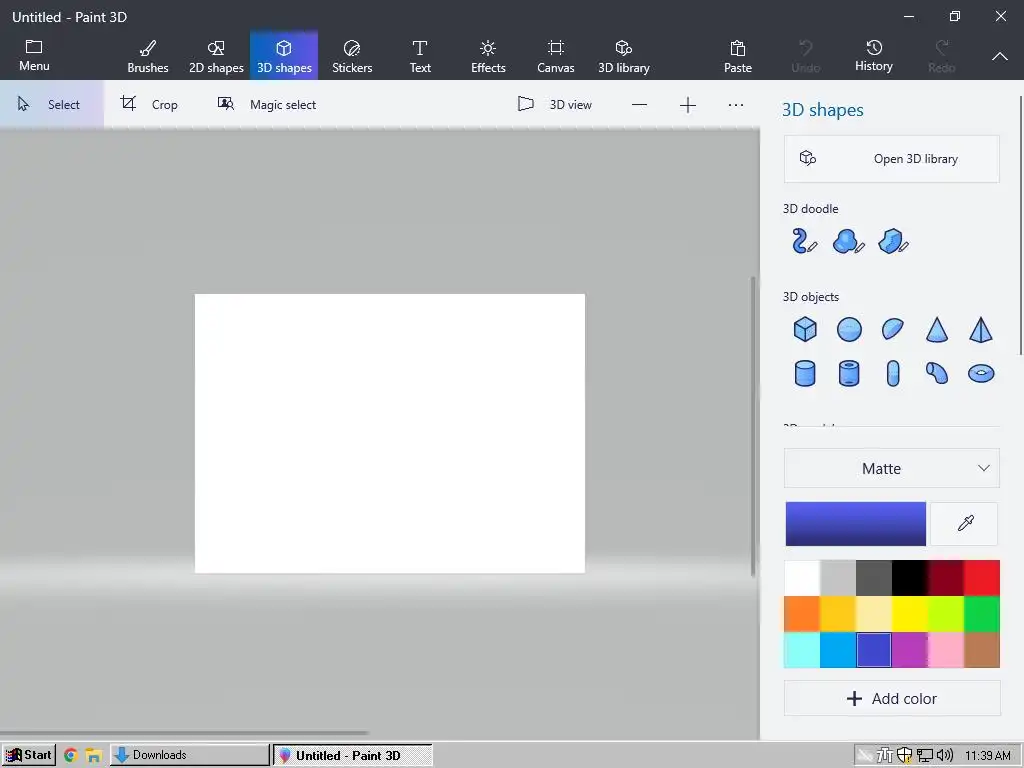Open the Effects tab
The height and width of the screenshot is (768, 1024).
[x=488, y=56]
